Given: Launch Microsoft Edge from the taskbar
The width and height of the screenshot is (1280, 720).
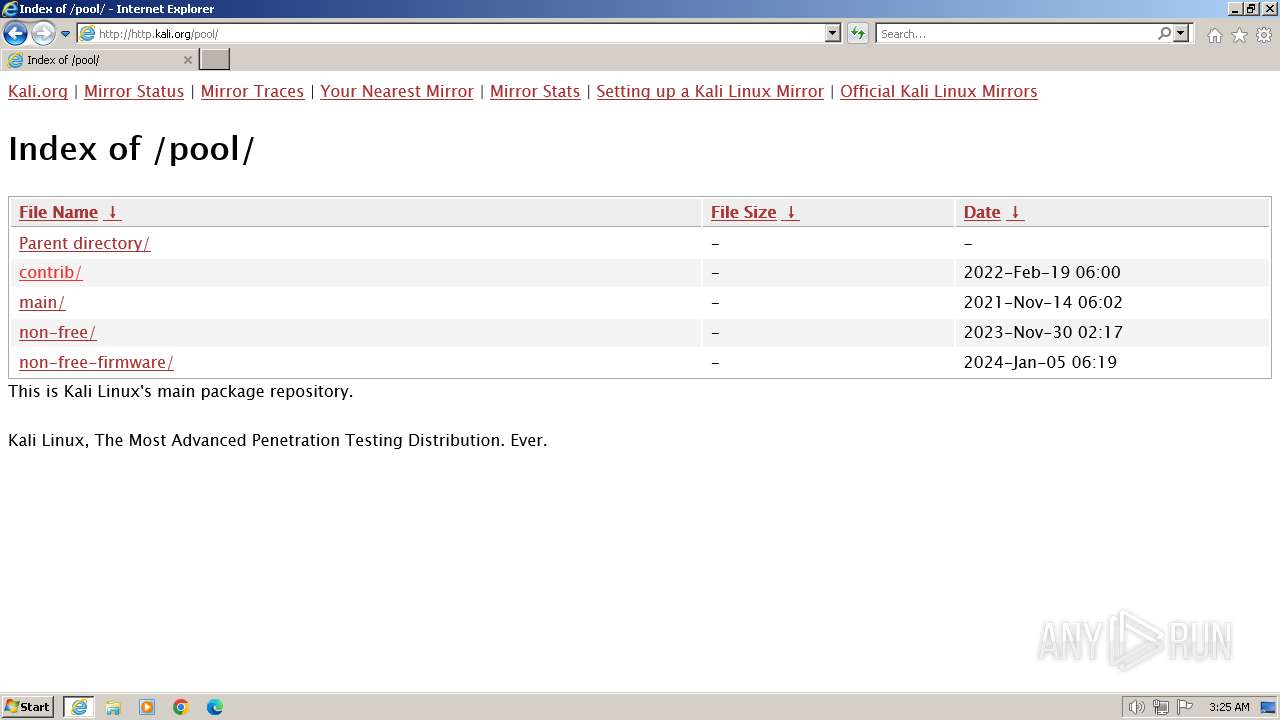Looking at the screenshot, I should point(215,707).
